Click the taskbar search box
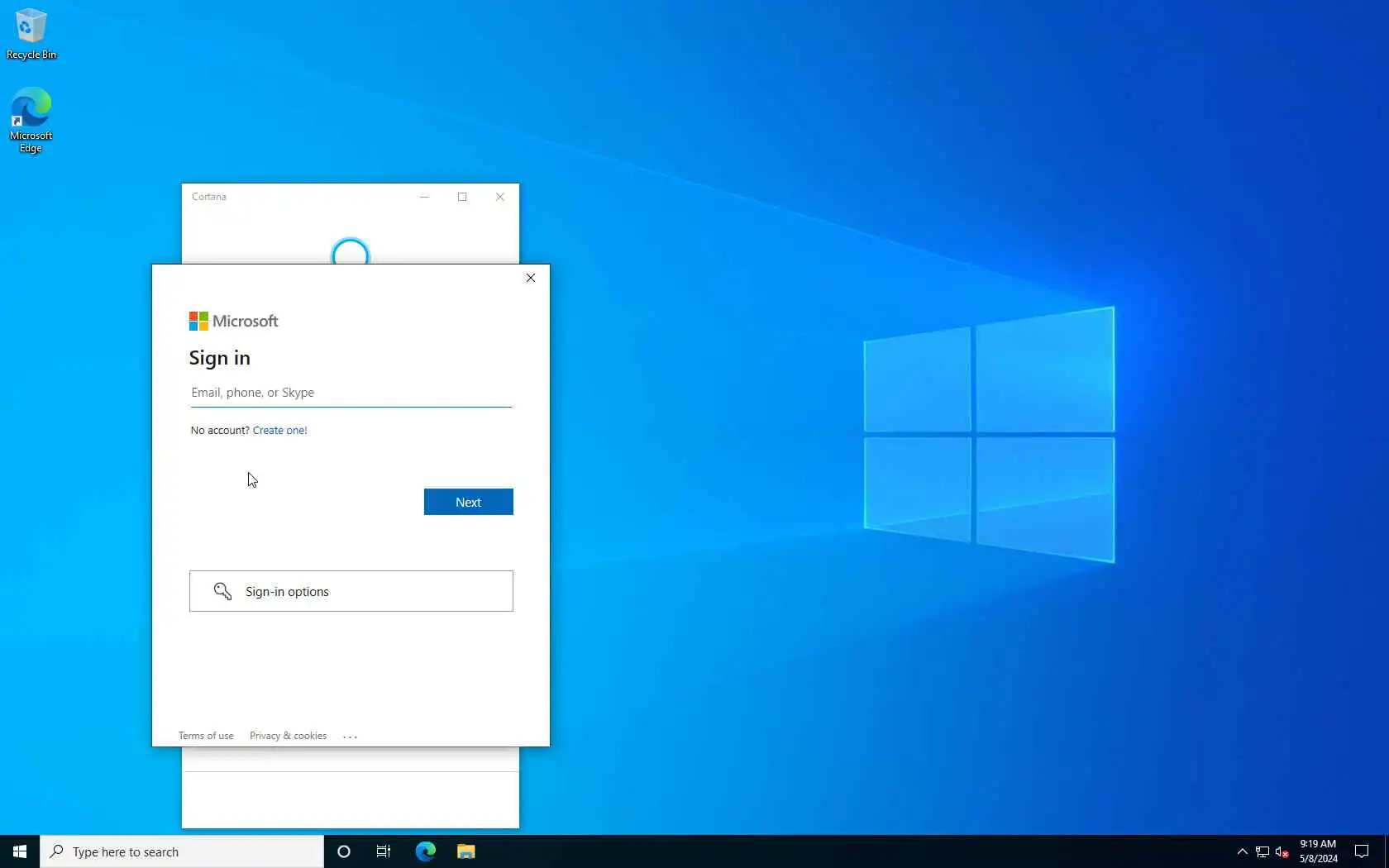The height and width of the screenshot is (868, 1389). [182, 851]
